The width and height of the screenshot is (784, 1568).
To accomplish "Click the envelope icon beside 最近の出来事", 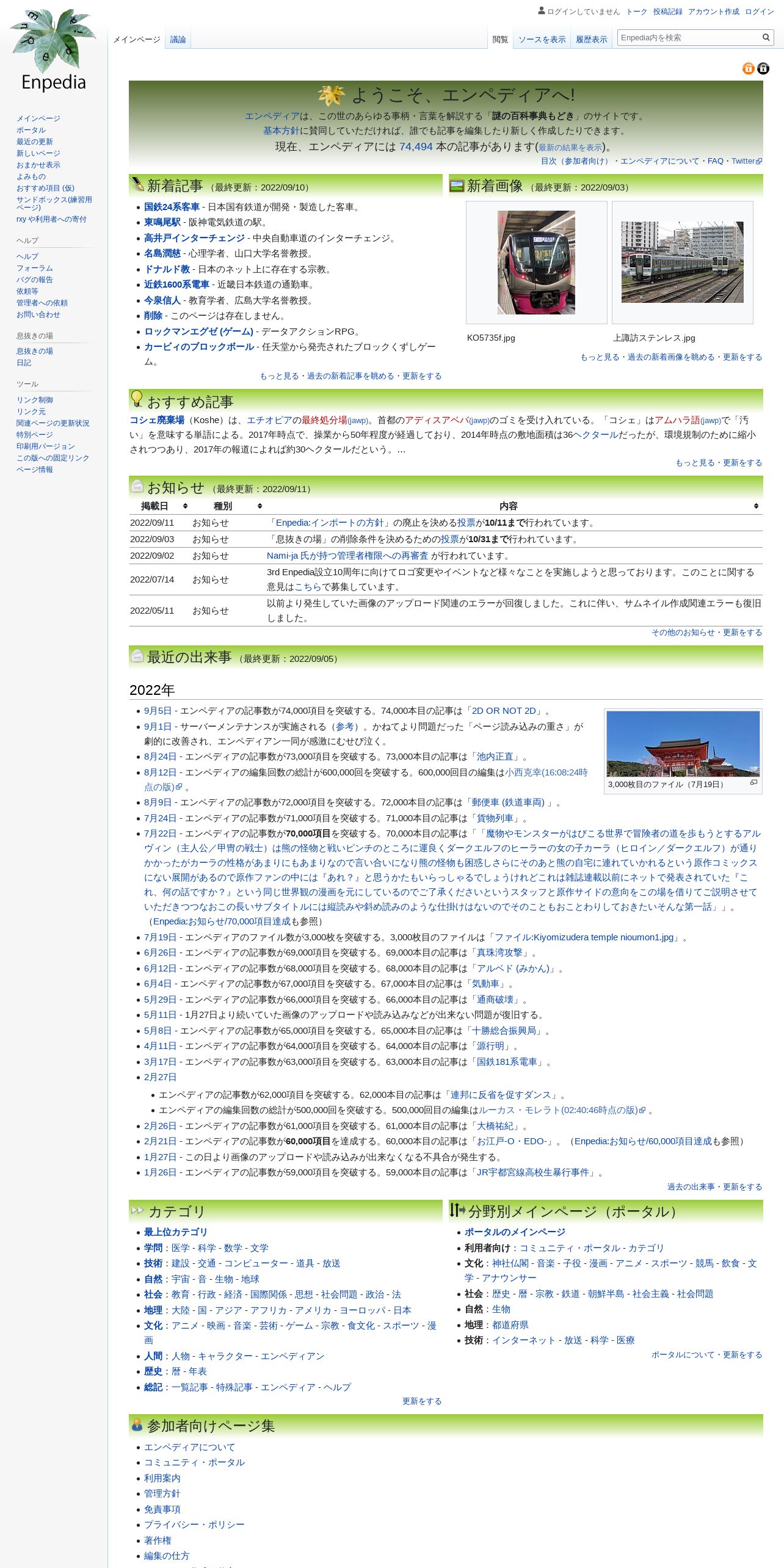I will 137,656.
